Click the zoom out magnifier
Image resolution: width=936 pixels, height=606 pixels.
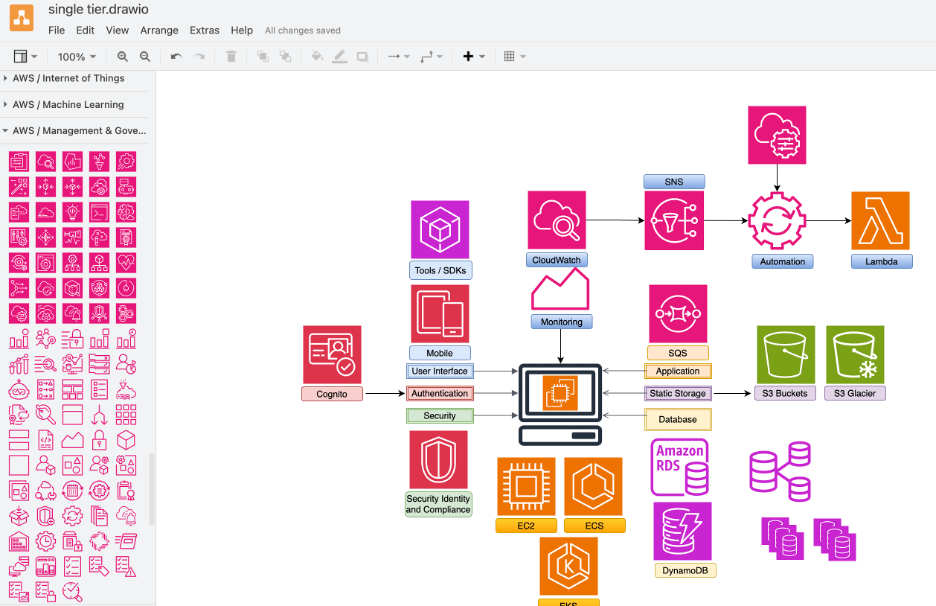click(x=145, y=57)
